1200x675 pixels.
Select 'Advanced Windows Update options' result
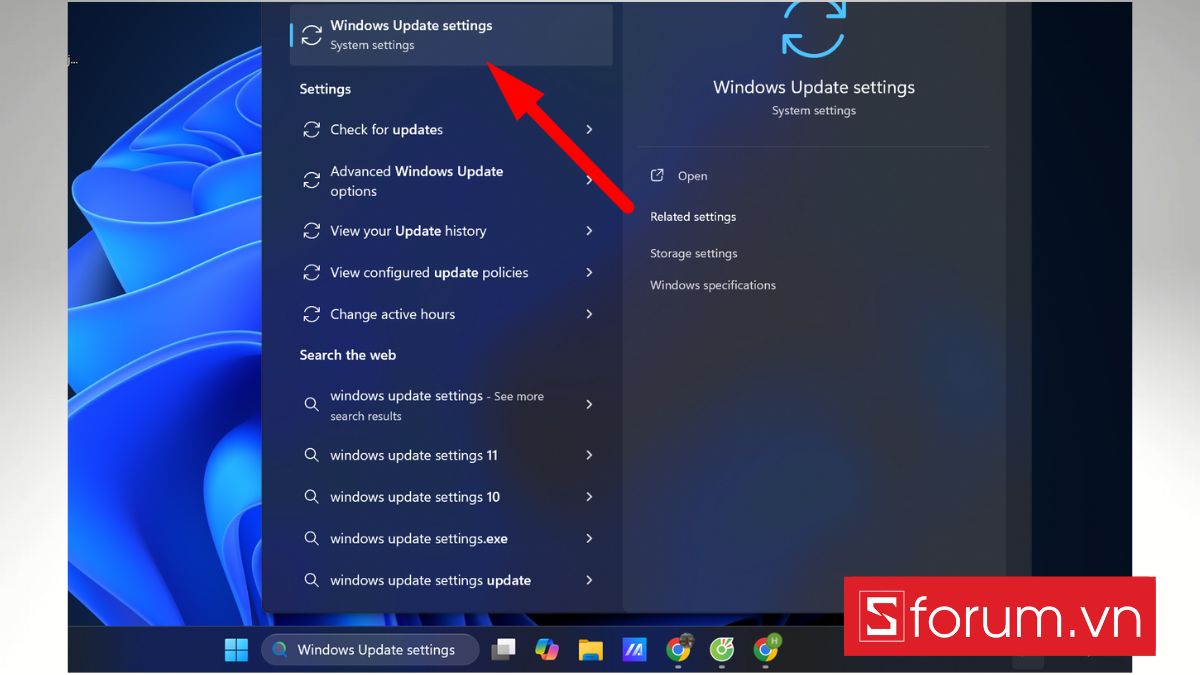[451, 181]
